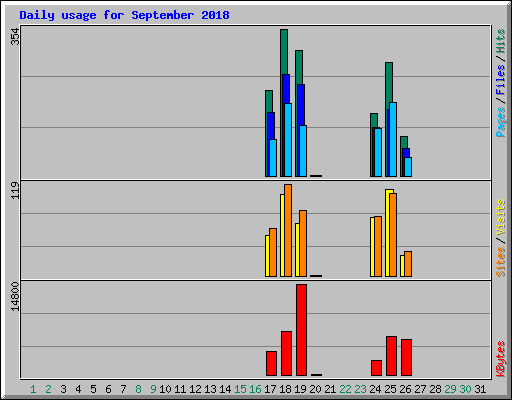Click day 8 on the x-axis
The width and height of the screenshot is (512, 400).
138,389
